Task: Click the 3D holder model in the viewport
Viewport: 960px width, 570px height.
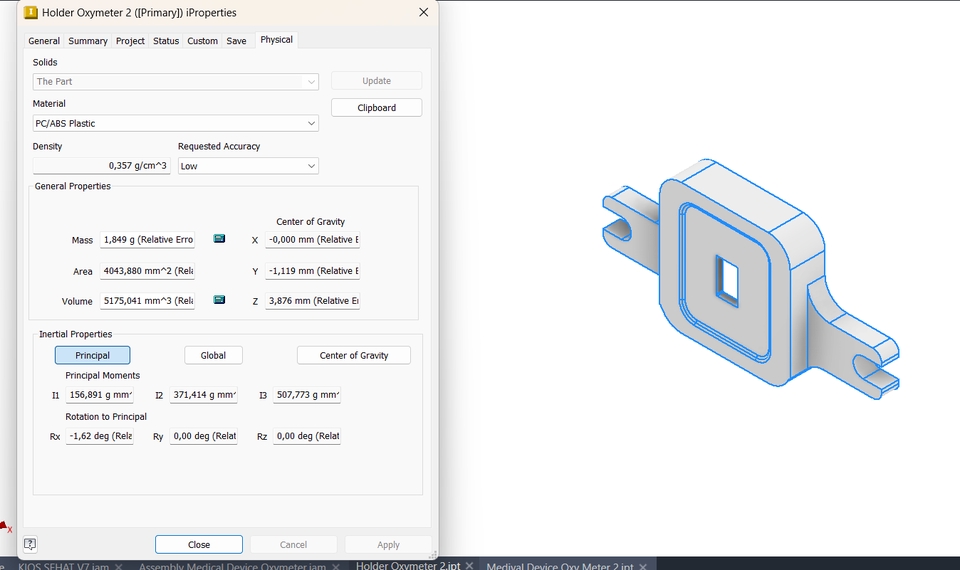Action: pos(751,279)
